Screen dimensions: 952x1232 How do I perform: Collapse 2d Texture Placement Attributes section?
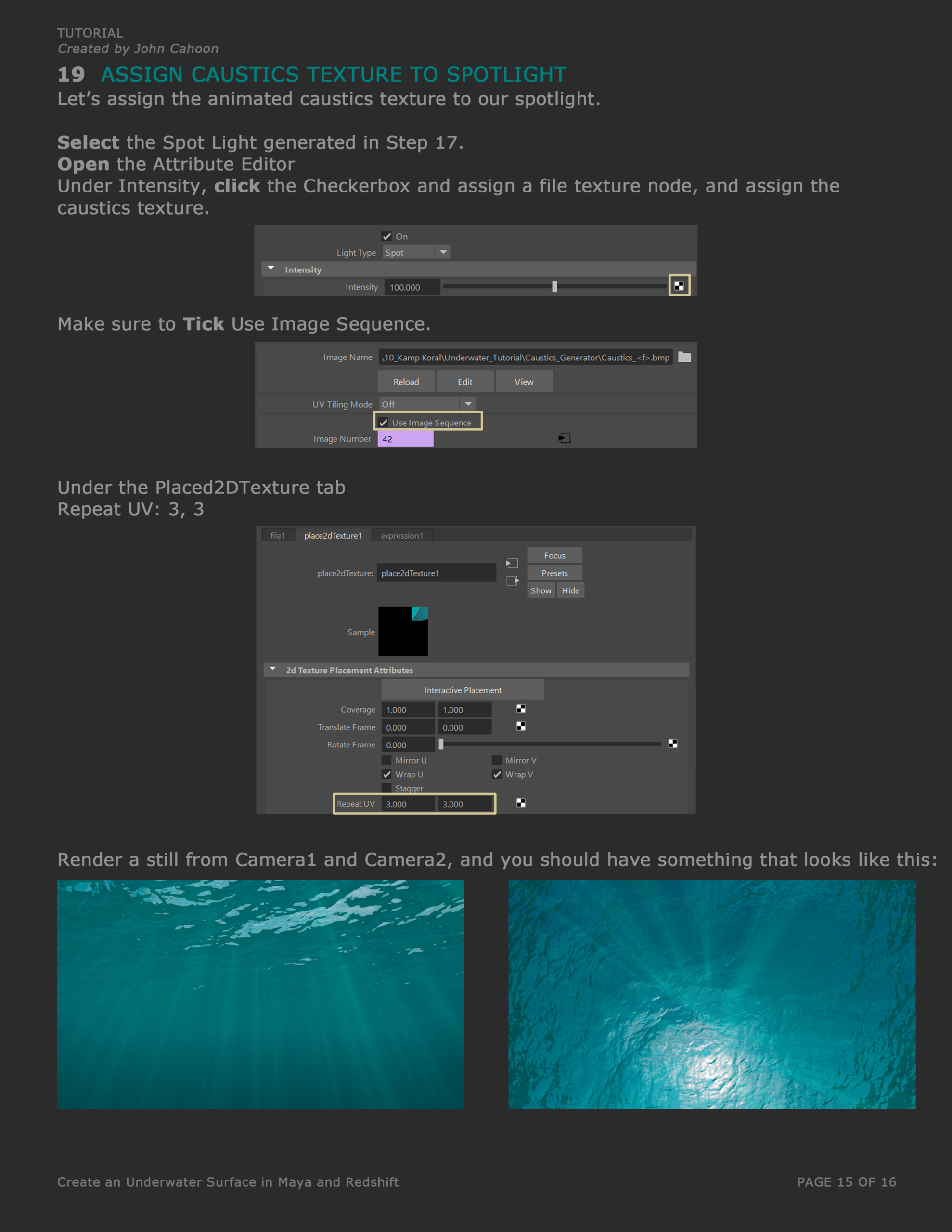273,669
